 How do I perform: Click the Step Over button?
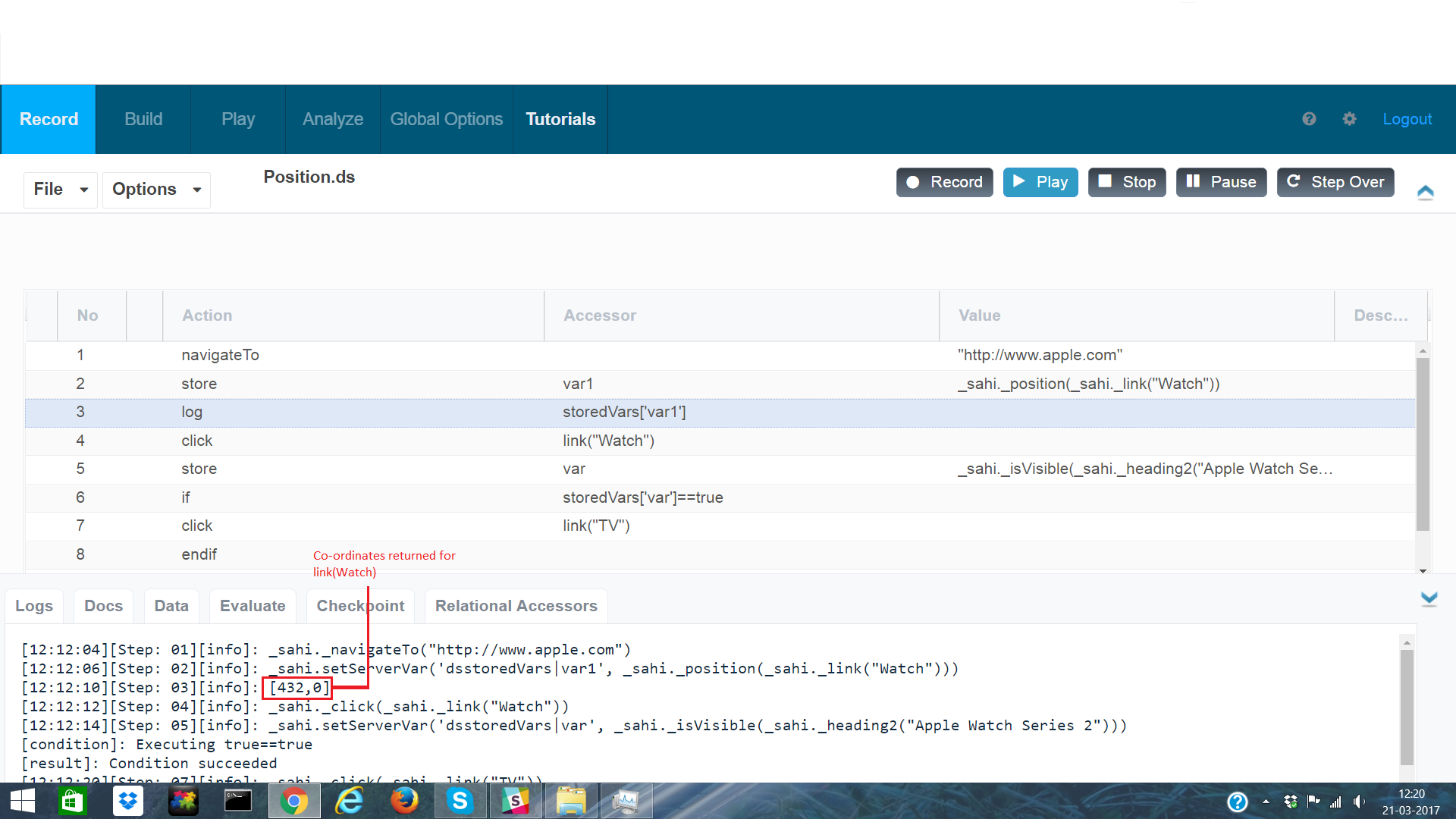pyautogui.click(x=1335, y=182)
